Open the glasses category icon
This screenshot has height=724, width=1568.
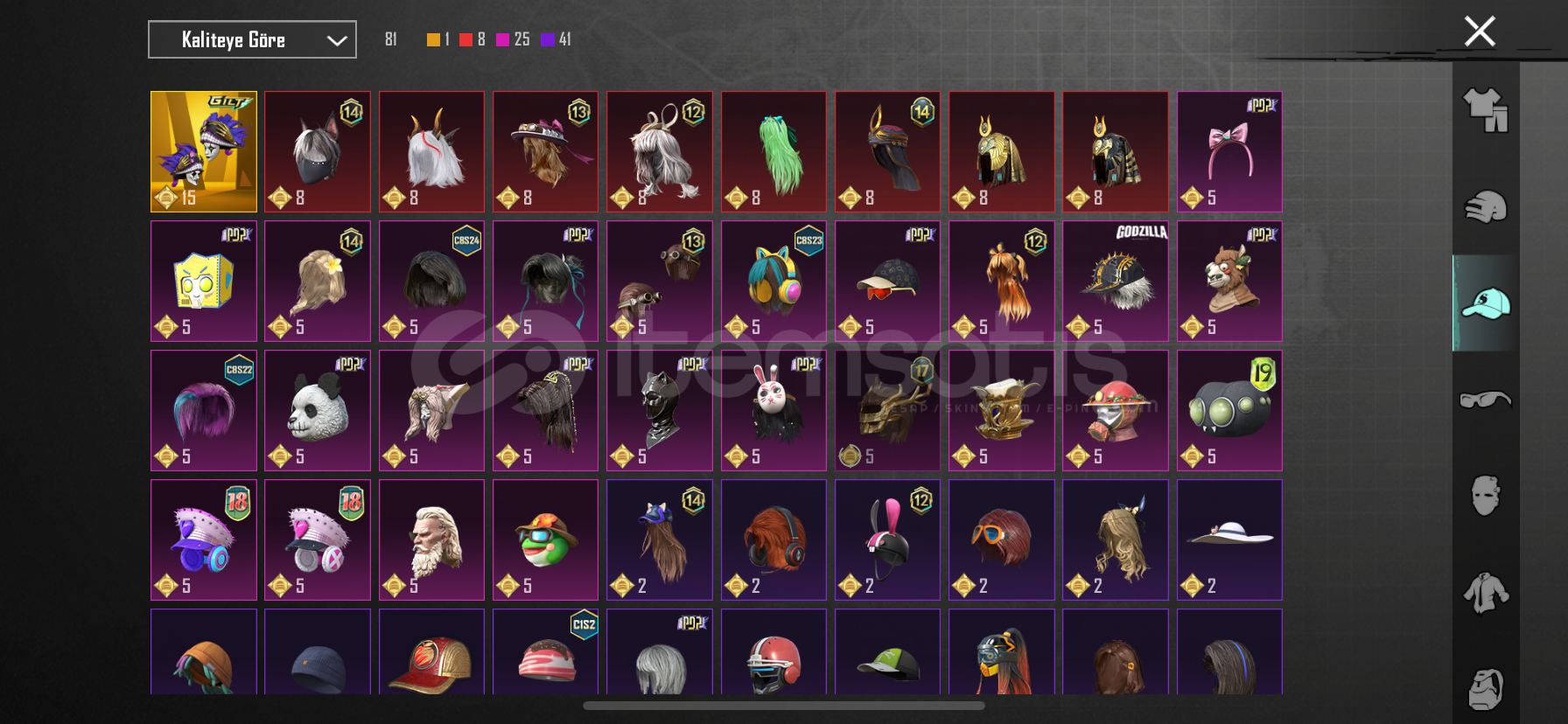pos(1486,400)
